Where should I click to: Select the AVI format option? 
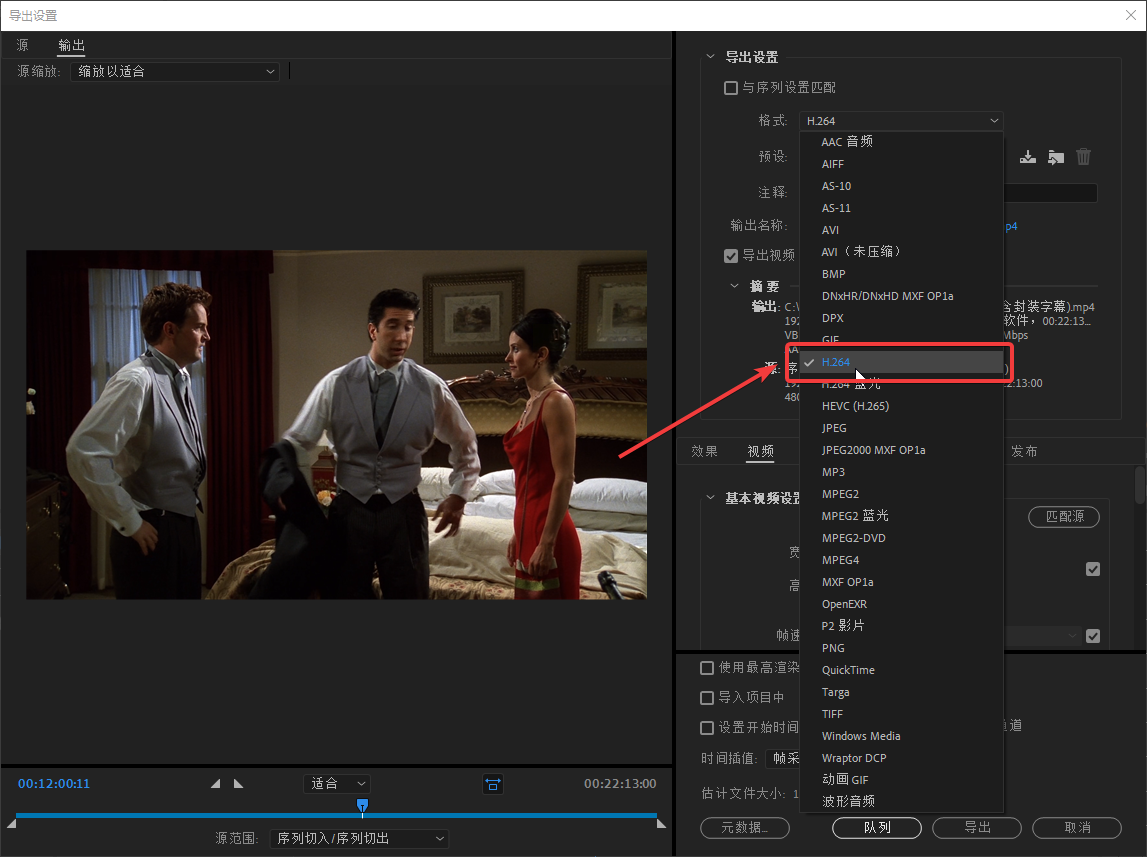click(x=901, y=230)
